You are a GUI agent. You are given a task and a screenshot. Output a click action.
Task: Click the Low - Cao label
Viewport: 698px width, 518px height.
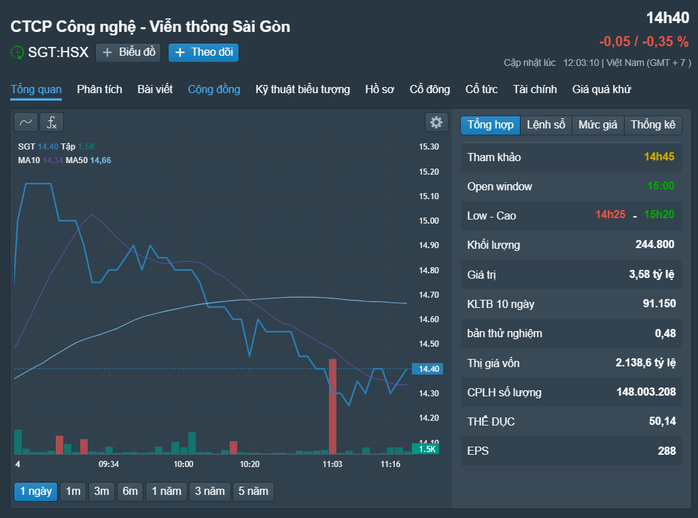tap(491, 216)
